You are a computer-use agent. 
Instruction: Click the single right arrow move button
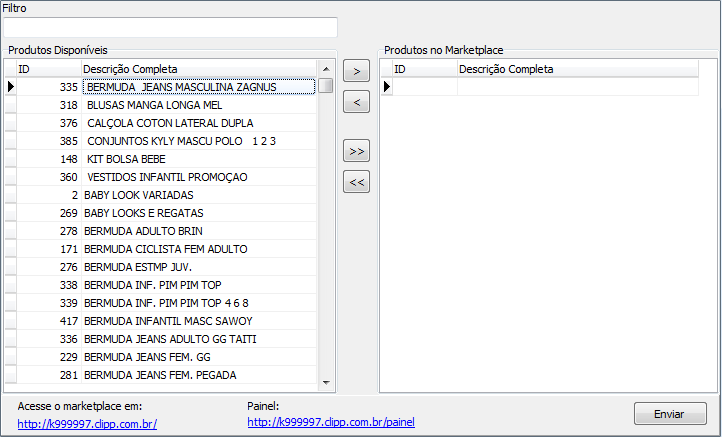(356, 72)
